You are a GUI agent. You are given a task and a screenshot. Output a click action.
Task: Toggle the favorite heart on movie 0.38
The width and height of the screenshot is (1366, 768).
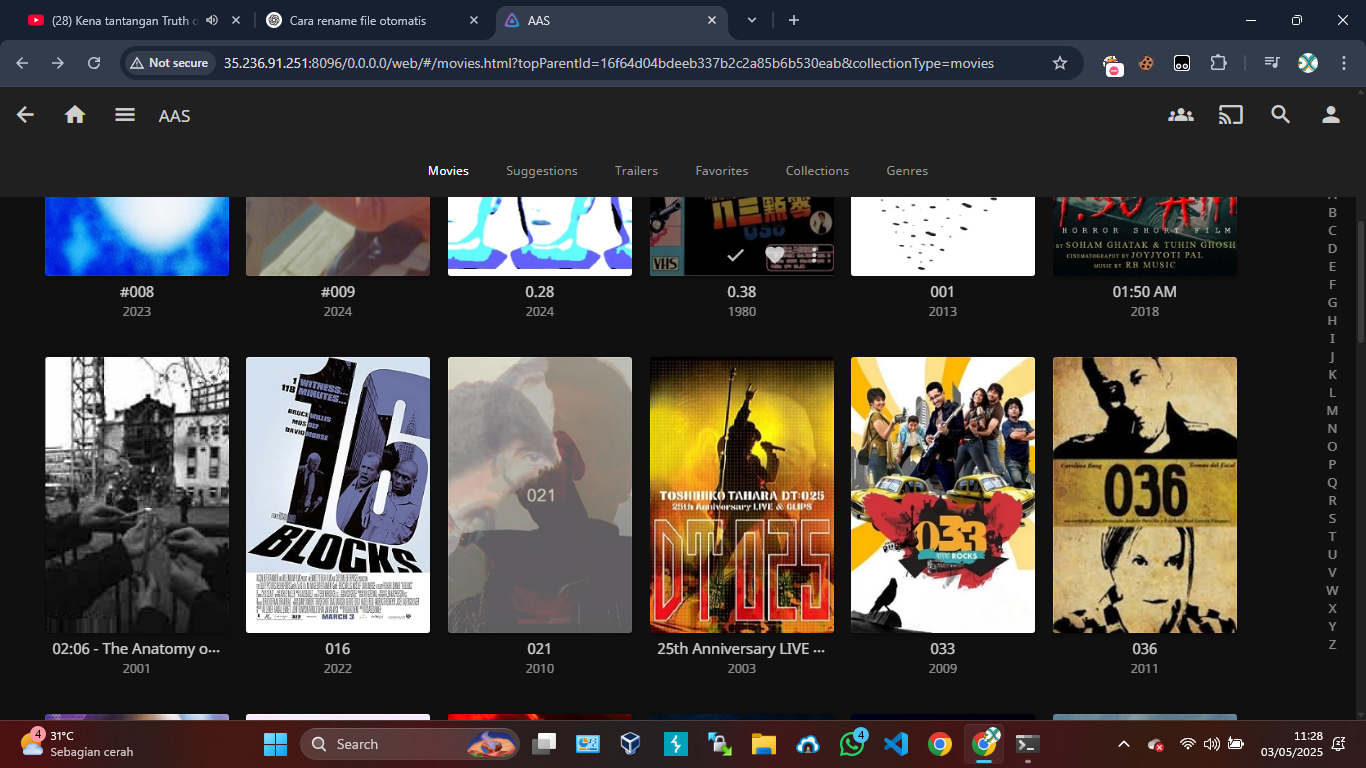(775, 256)
